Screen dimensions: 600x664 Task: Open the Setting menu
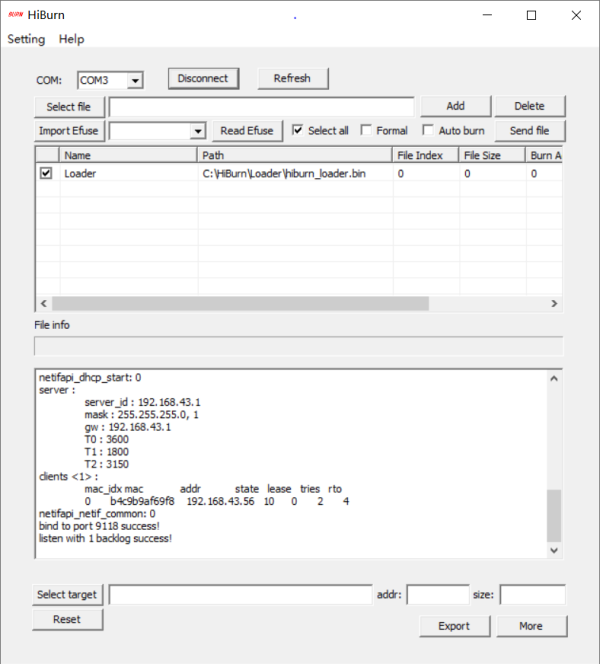tap(26, 39)
